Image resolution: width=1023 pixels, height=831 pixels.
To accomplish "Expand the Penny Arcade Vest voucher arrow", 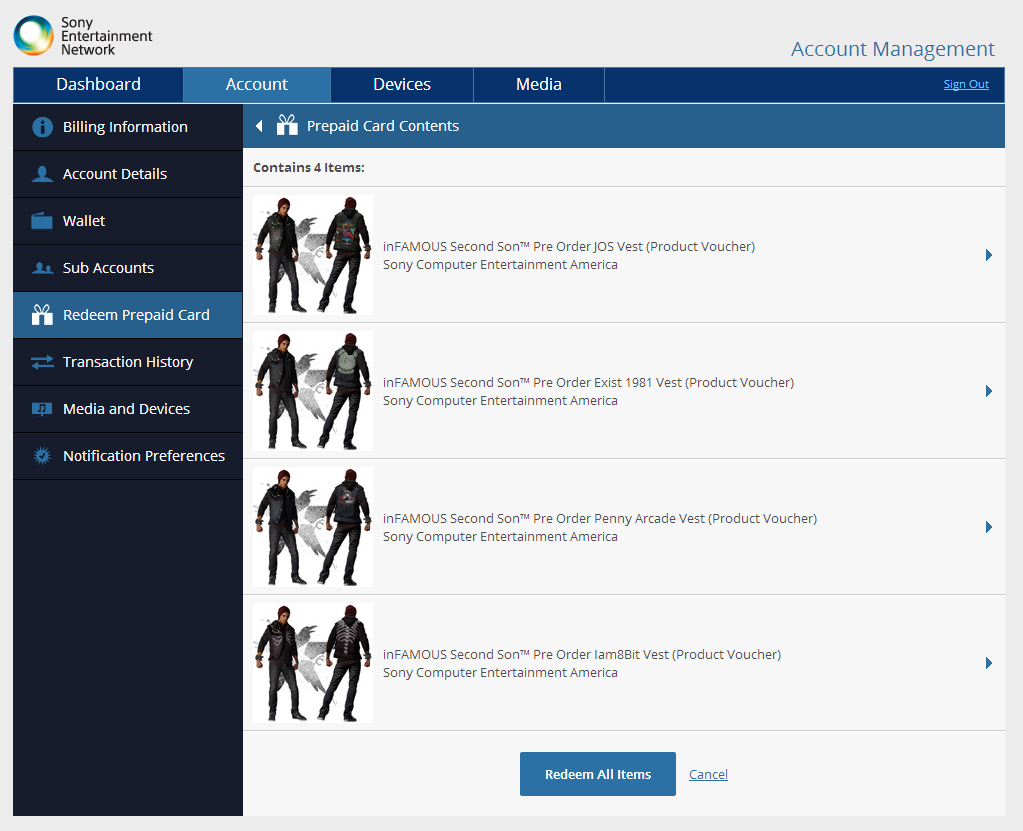I will click(989, 526).
